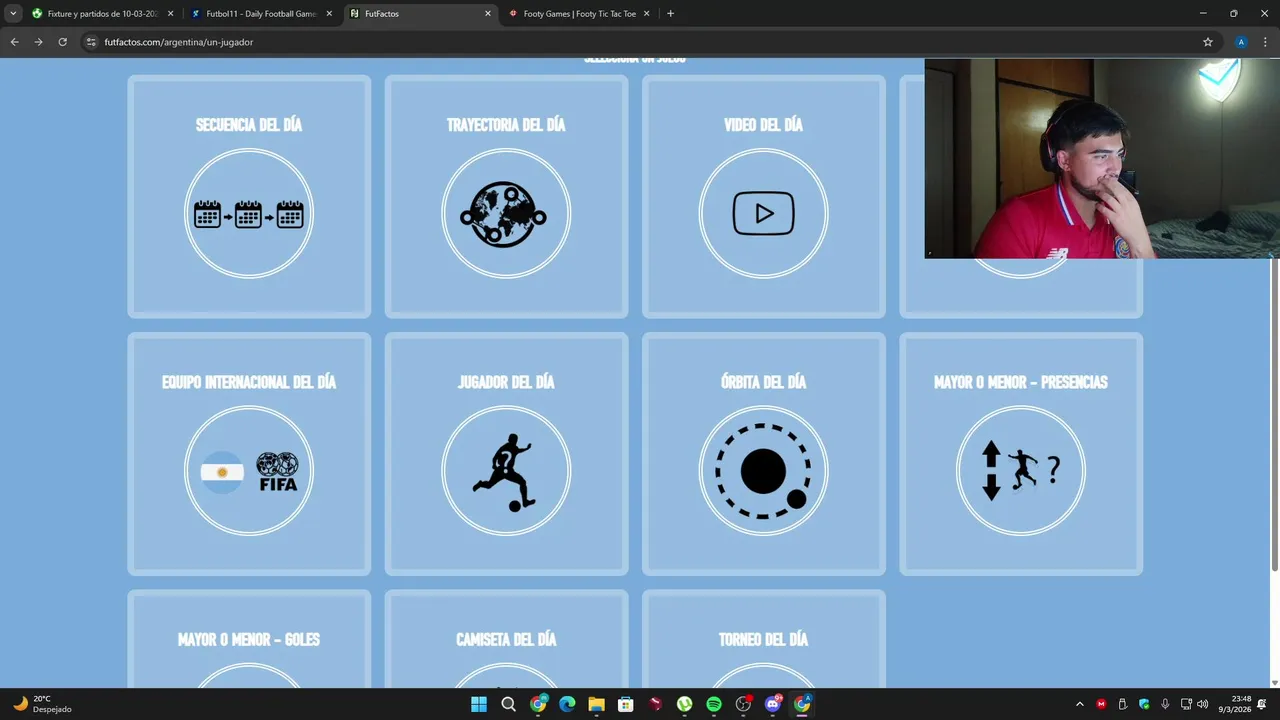Open Windows taskbar search
The height and width of the screenshot is (720, 1280).
pyautogui.click(x=508, y=704)
